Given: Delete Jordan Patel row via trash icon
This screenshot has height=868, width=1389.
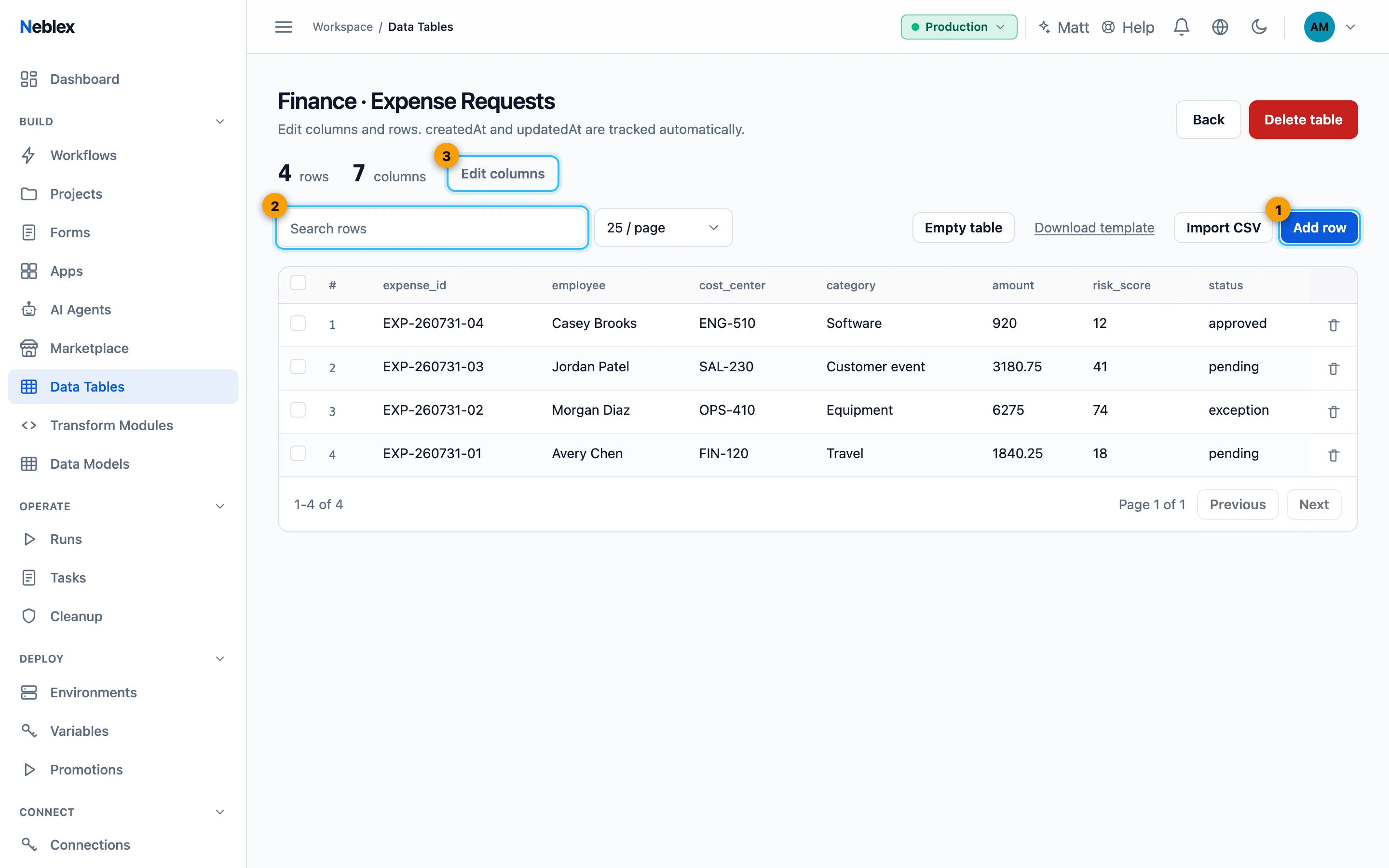Looking at the screenshot, I should (1334, 368).
